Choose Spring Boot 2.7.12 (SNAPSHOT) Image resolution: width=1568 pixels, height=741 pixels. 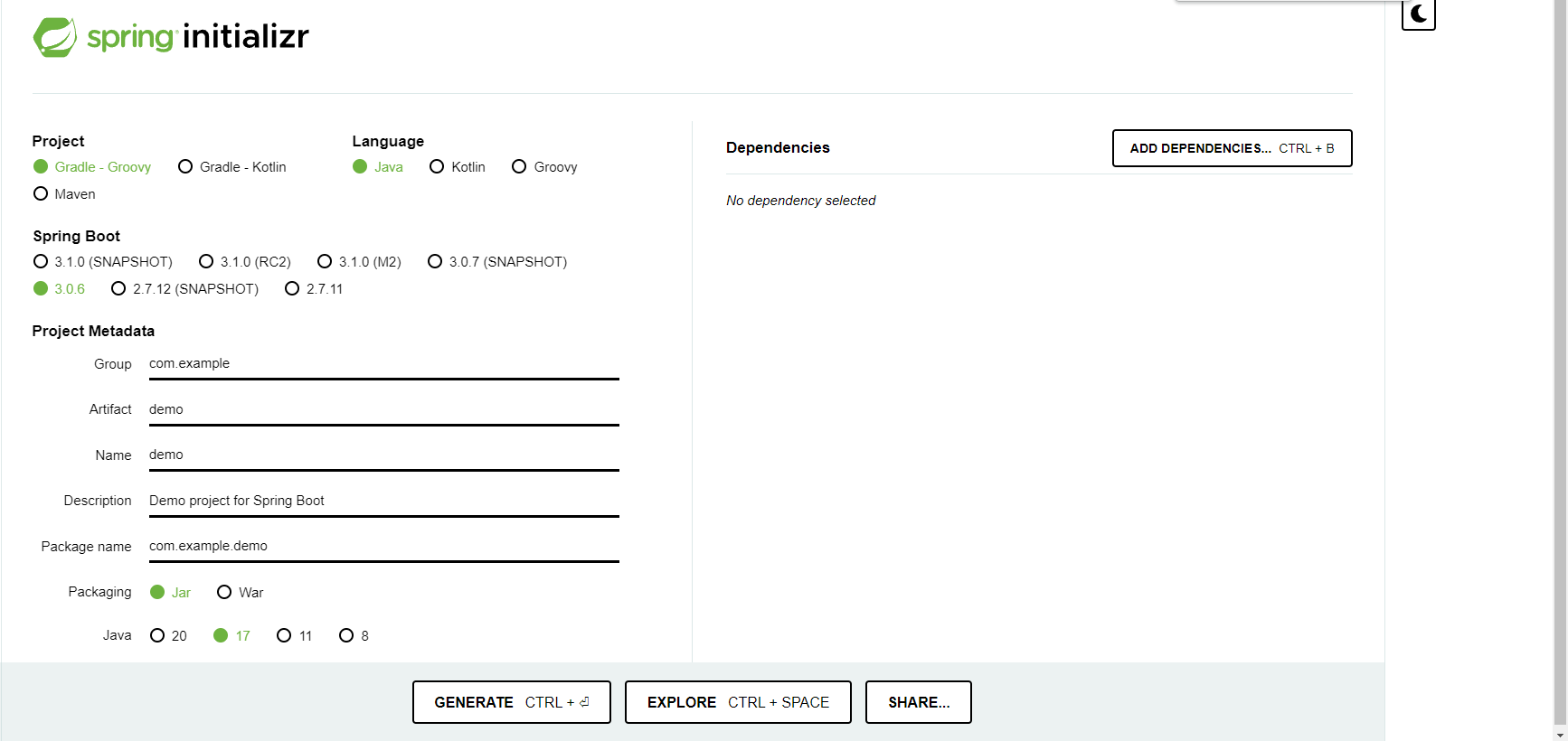point(184,289)
